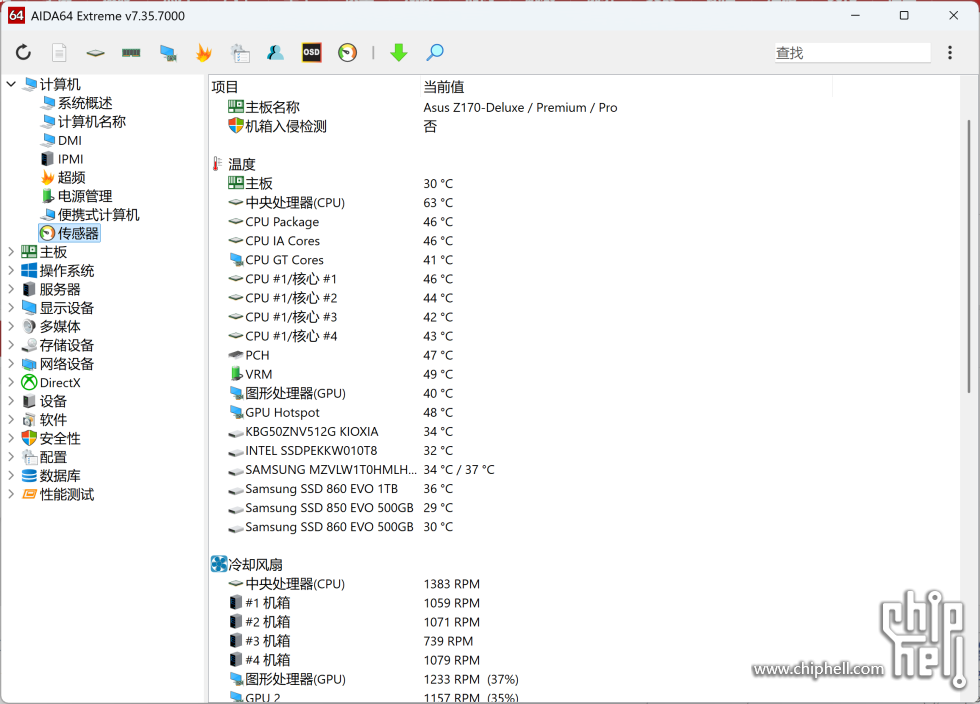Click the Report page icon
The width and height of the screenshot is (980, 704).
pyautogui.click(x=59, y=53)
